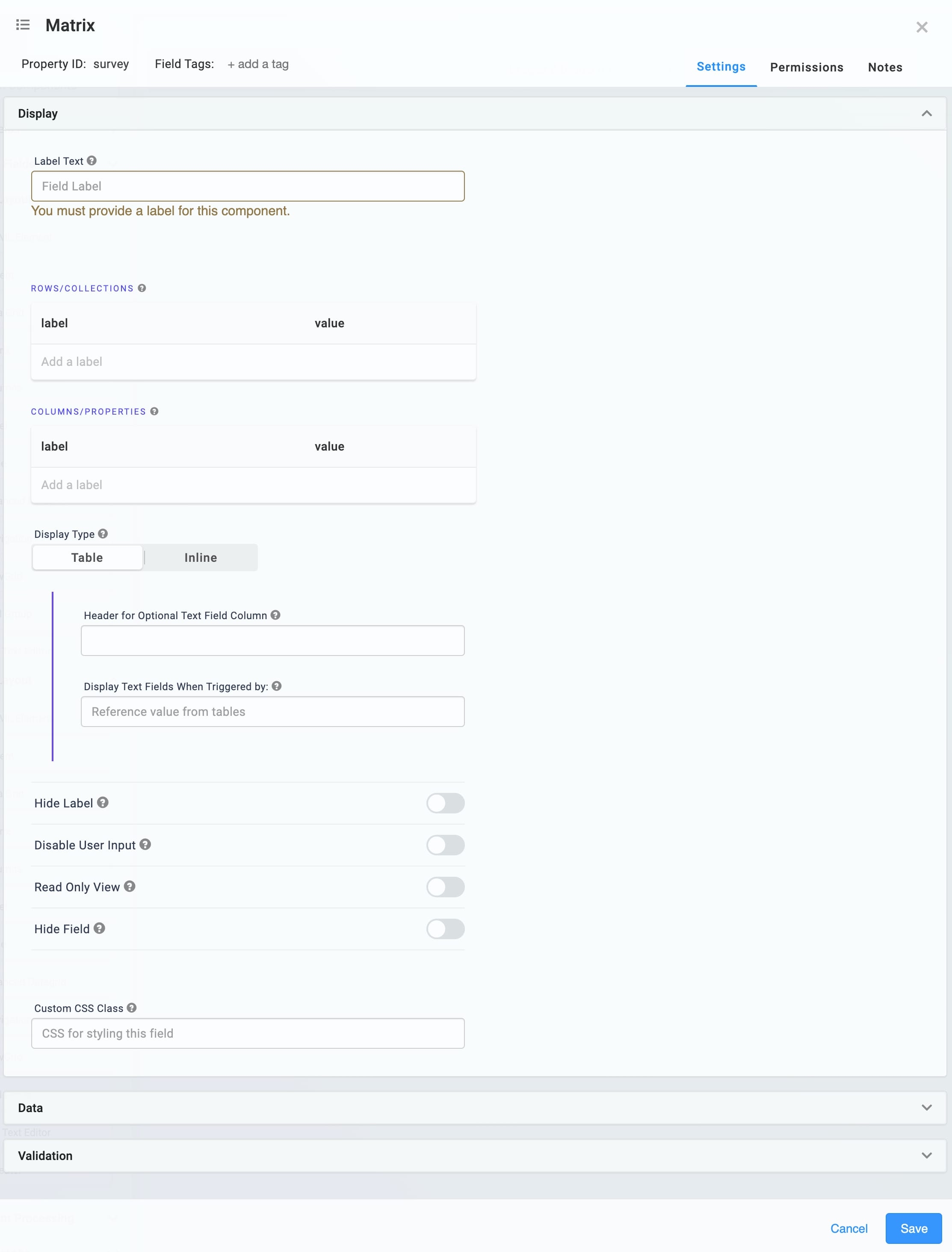The width and height of the screenshot is (952, 1252).
Task: Open the Rows/Collections help tooltip icon
Action: pyautogui.click(x=142, y=288)
